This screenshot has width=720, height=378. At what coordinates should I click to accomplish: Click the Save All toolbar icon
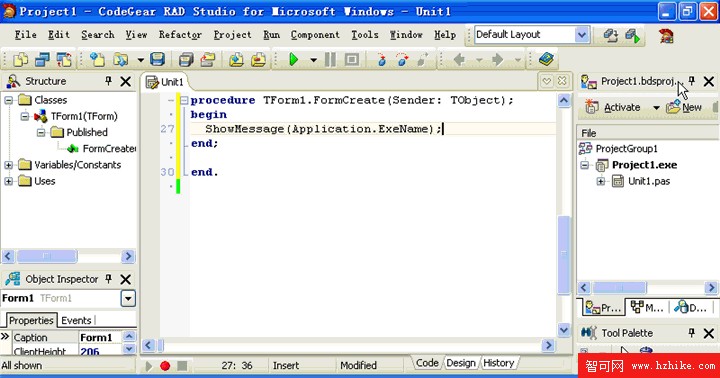click(186, 60)
